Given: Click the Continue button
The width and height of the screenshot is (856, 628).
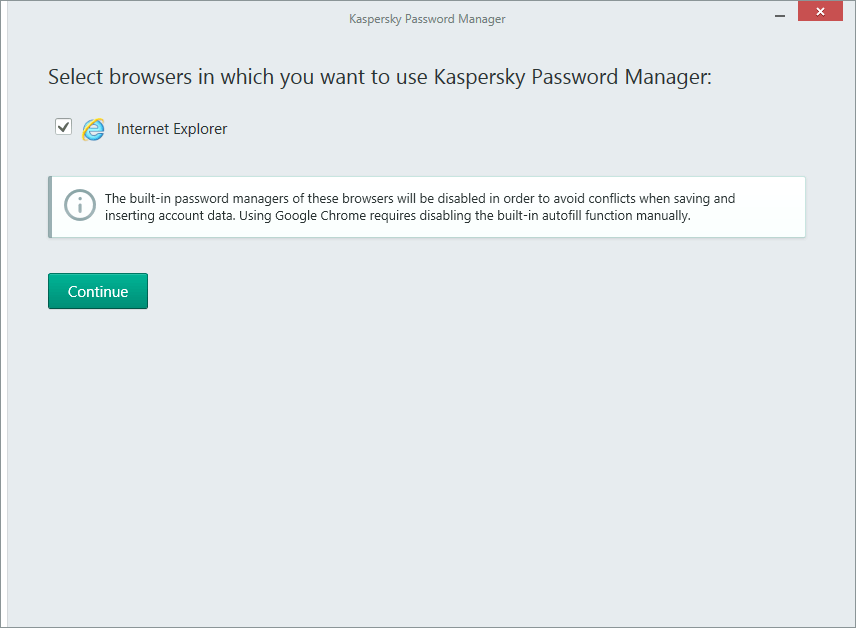Looking at the screenshot, I should 98,291.
